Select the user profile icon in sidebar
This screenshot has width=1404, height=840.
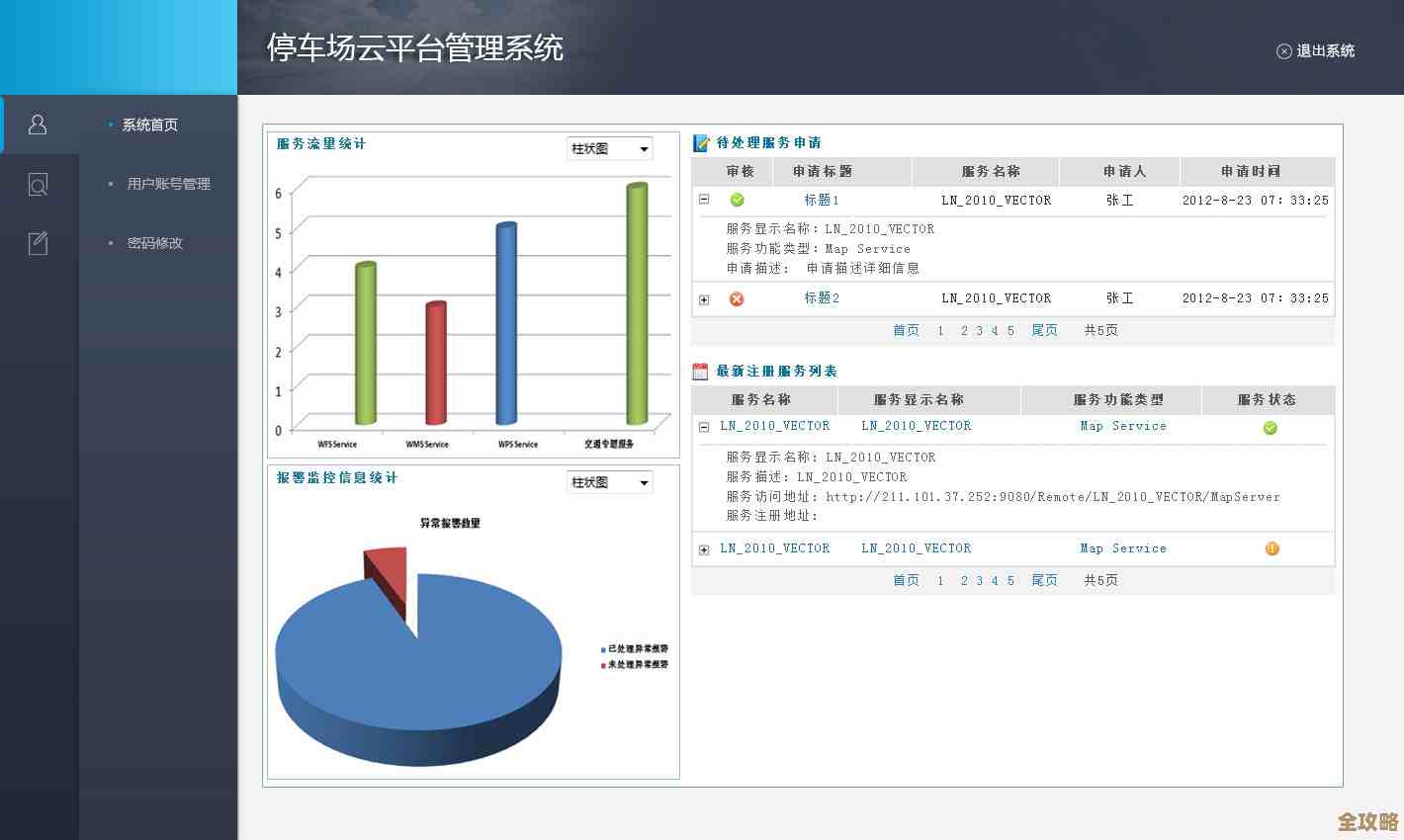[x=38, y=124]
